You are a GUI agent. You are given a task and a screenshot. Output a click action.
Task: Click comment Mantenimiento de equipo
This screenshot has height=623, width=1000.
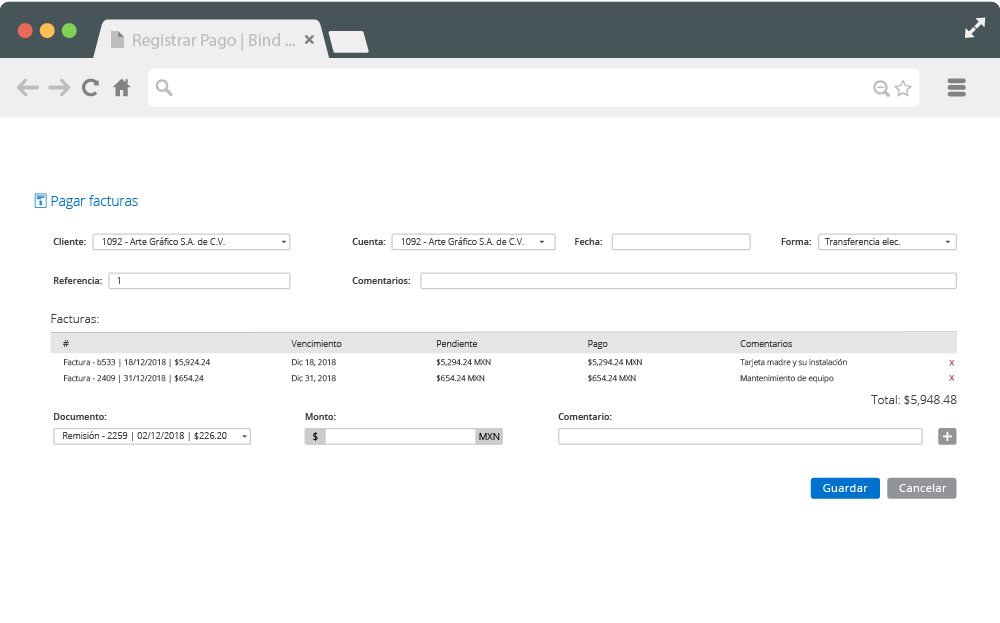coord(786,378)
